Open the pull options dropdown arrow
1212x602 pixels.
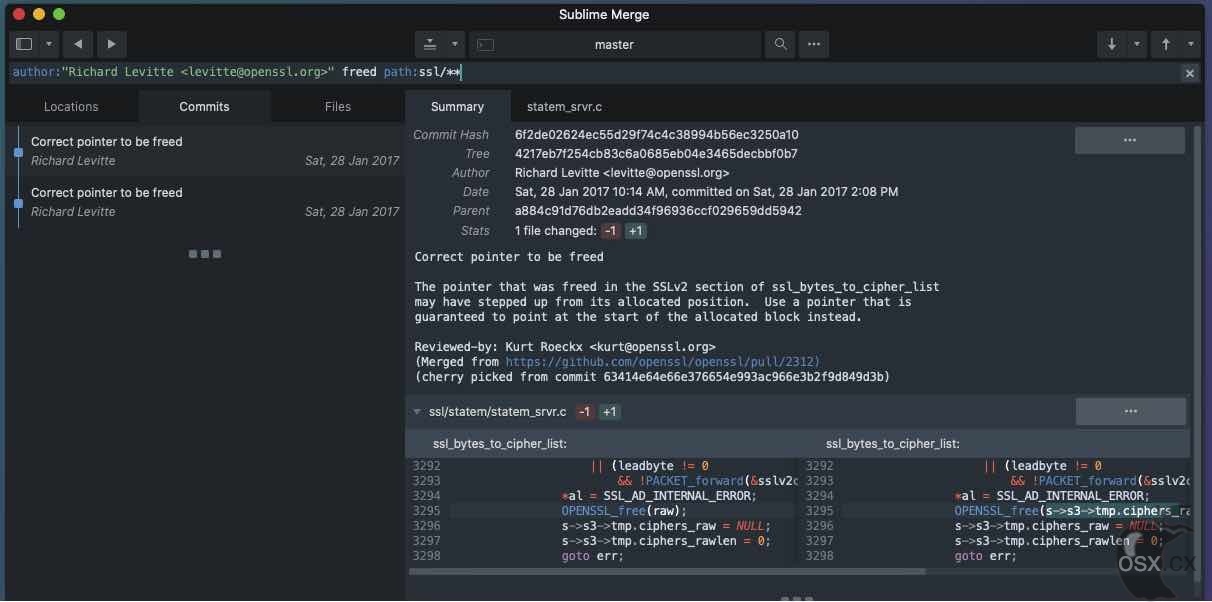1137,44
